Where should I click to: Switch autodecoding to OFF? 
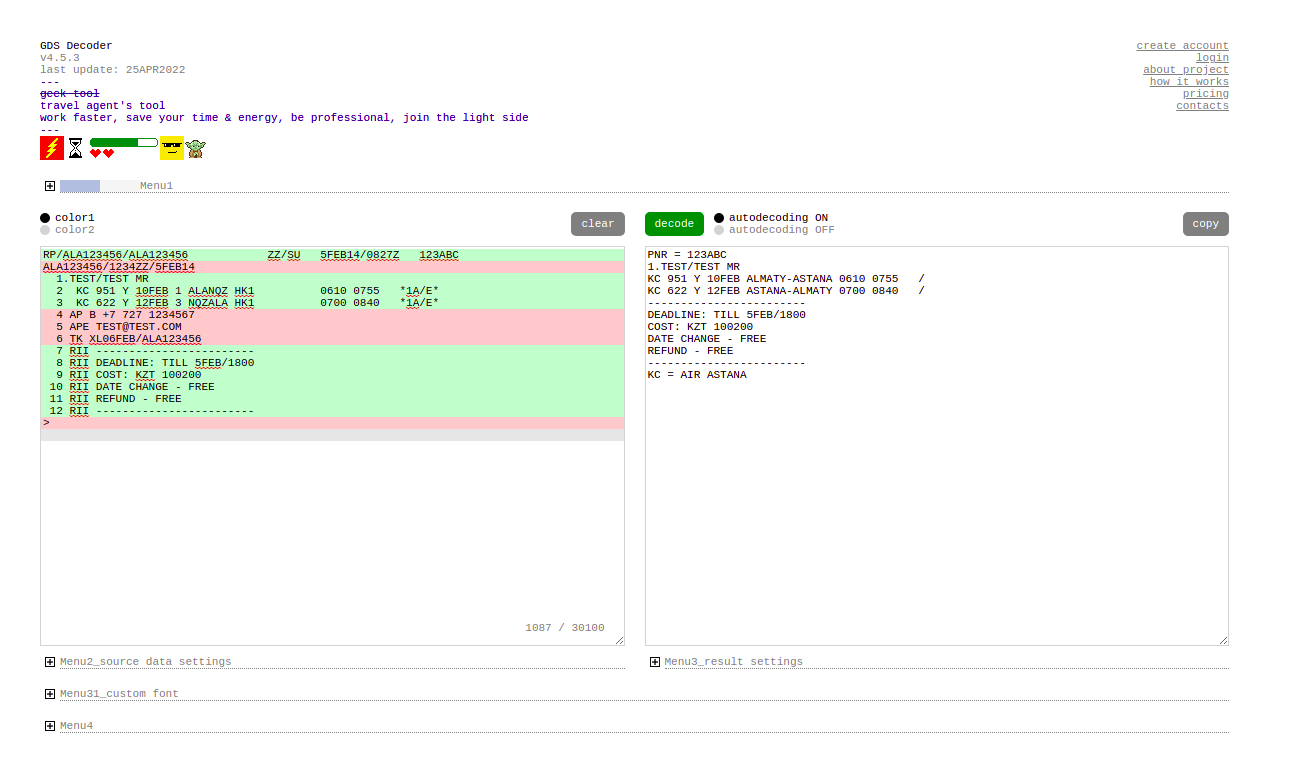point(717,229)
